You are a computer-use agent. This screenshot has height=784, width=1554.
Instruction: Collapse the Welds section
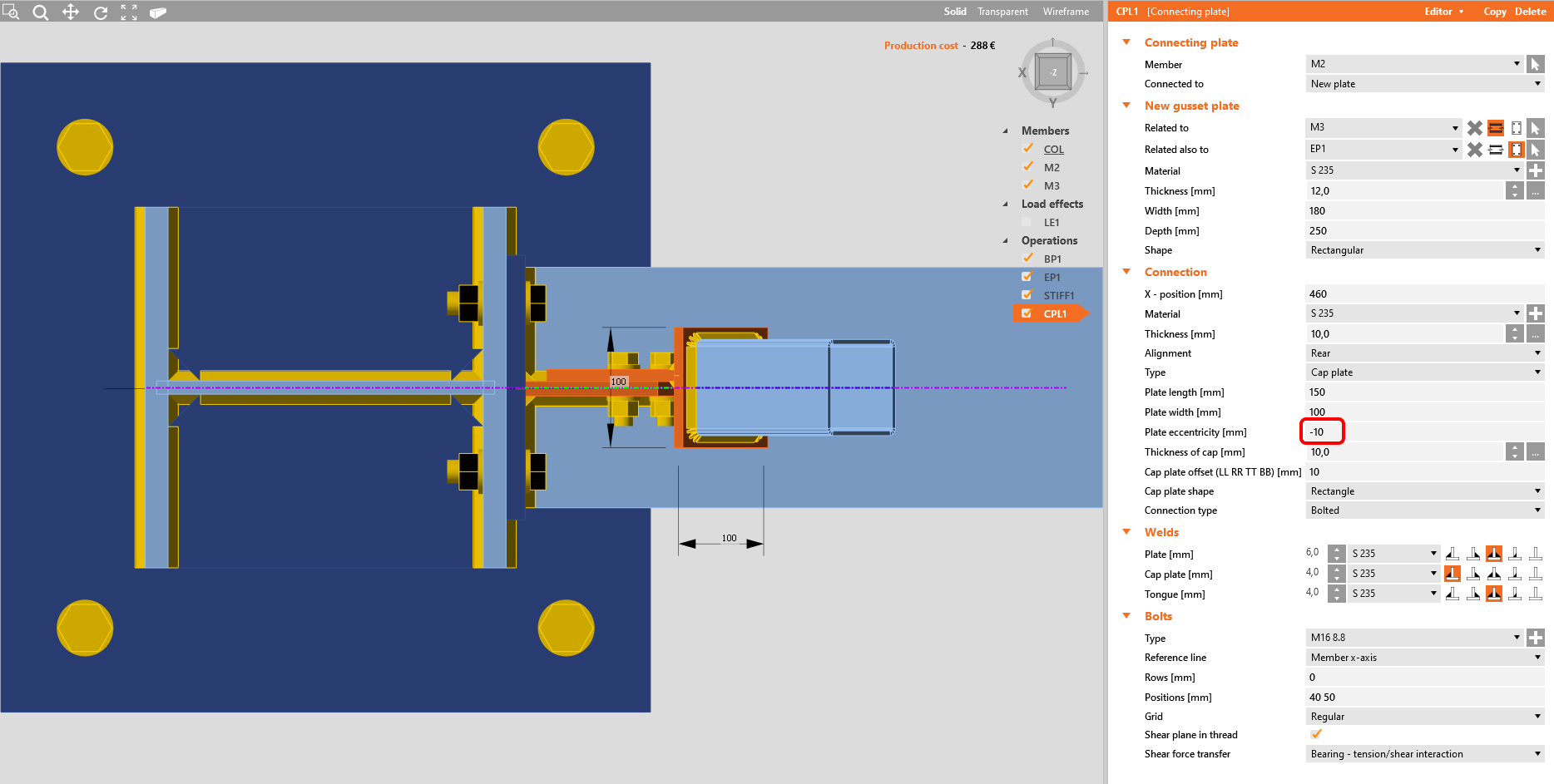[1126, 532]
